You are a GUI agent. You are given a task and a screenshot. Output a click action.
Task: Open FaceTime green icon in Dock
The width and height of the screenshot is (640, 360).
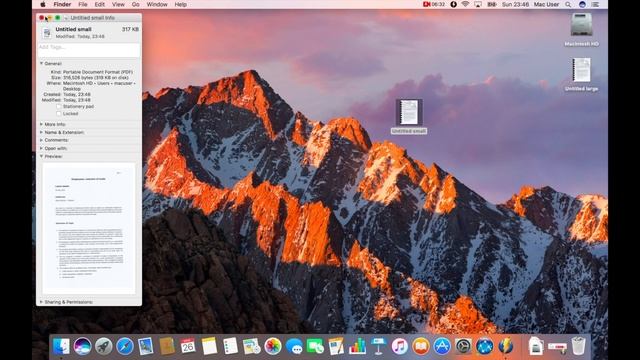(315, 347)
